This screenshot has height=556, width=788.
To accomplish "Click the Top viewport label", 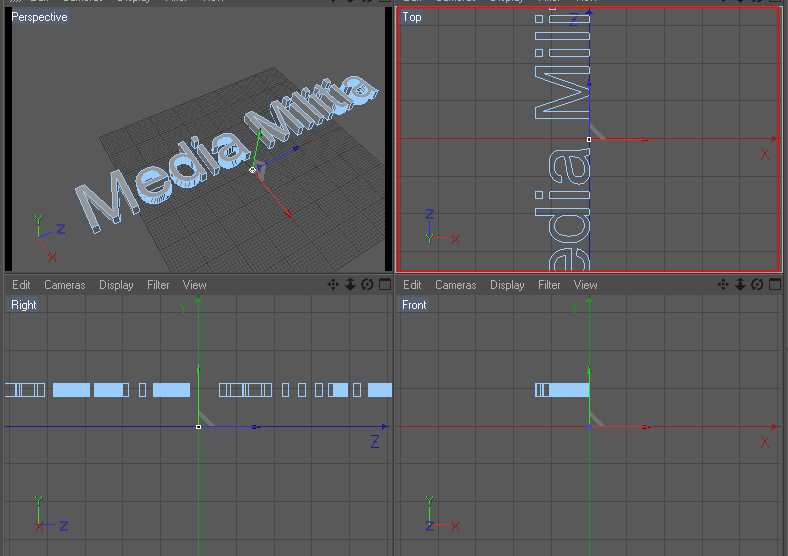I will [412, 17].
